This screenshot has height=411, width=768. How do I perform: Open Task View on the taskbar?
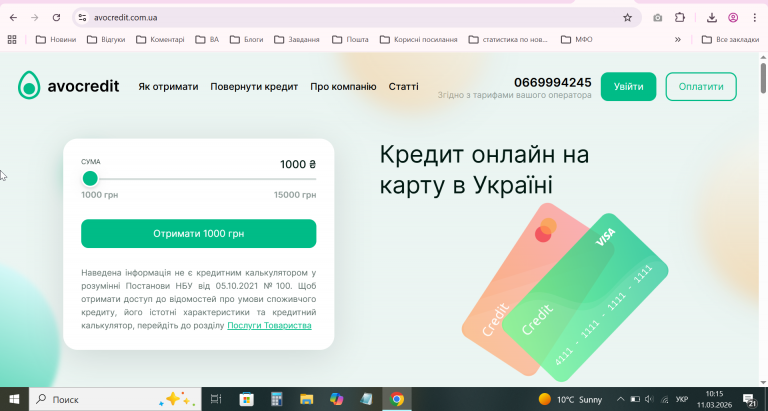216,399
